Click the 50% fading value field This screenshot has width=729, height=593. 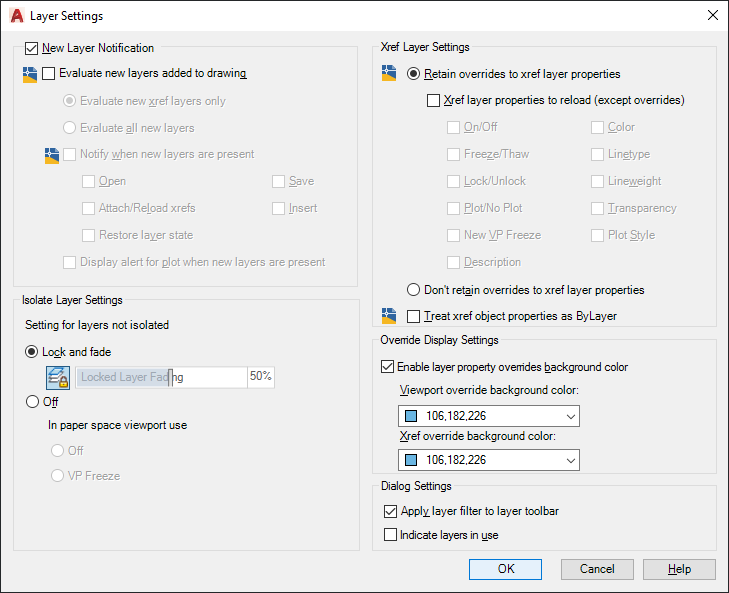pos(261,377)
